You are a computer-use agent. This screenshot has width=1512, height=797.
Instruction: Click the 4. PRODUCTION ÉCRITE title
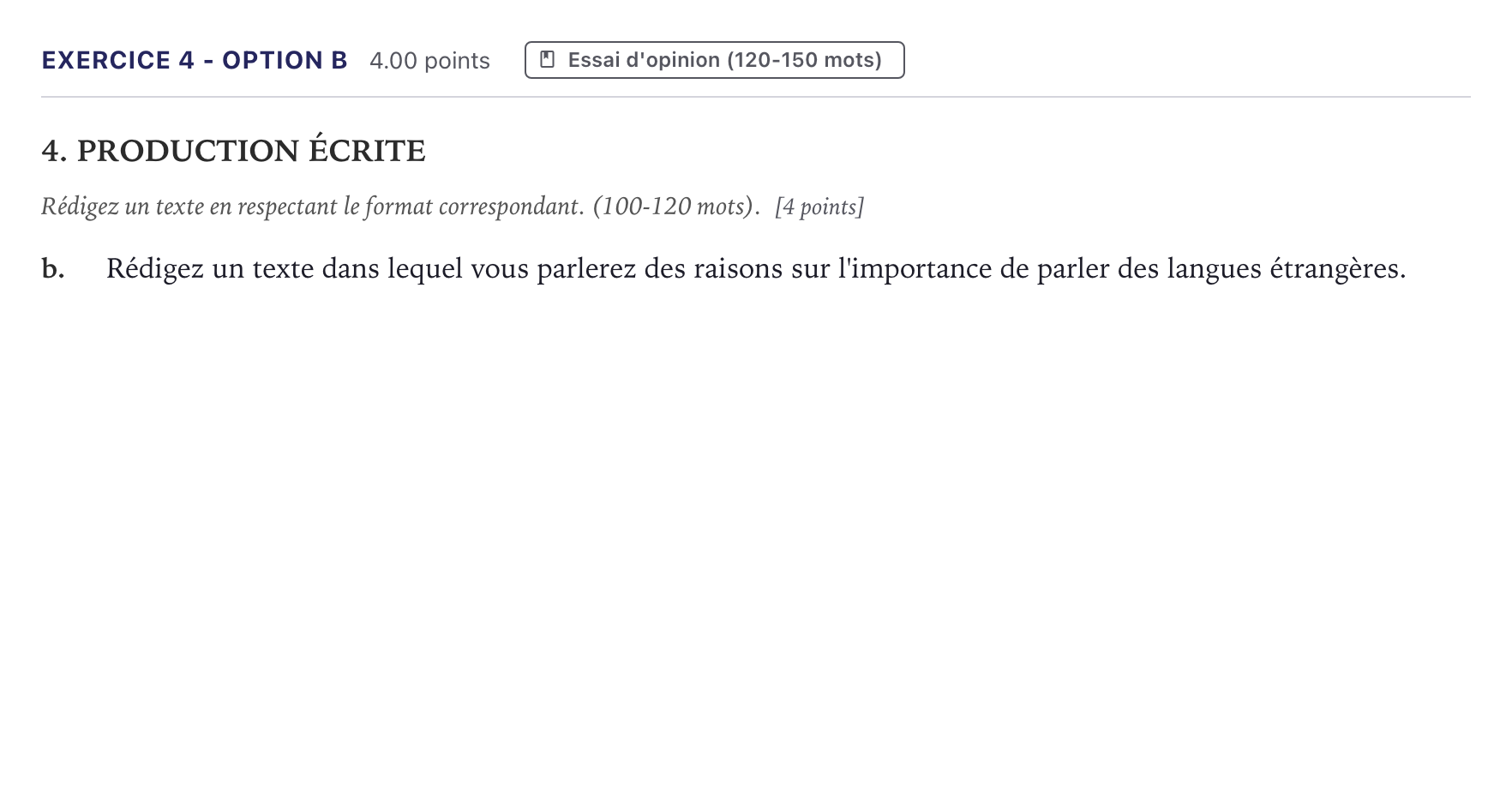pos(233,151)
